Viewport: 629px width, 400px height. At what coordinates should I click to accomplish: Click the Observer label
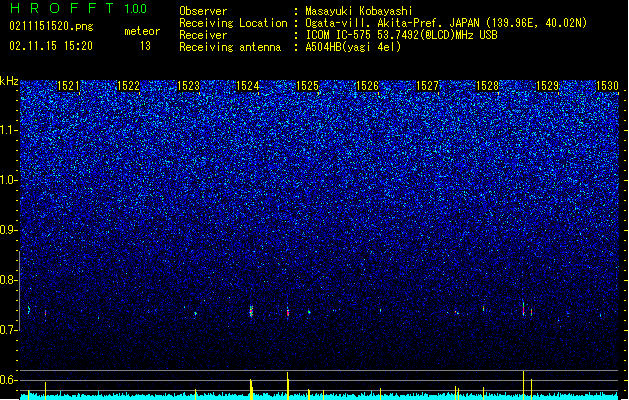(203, 11)
